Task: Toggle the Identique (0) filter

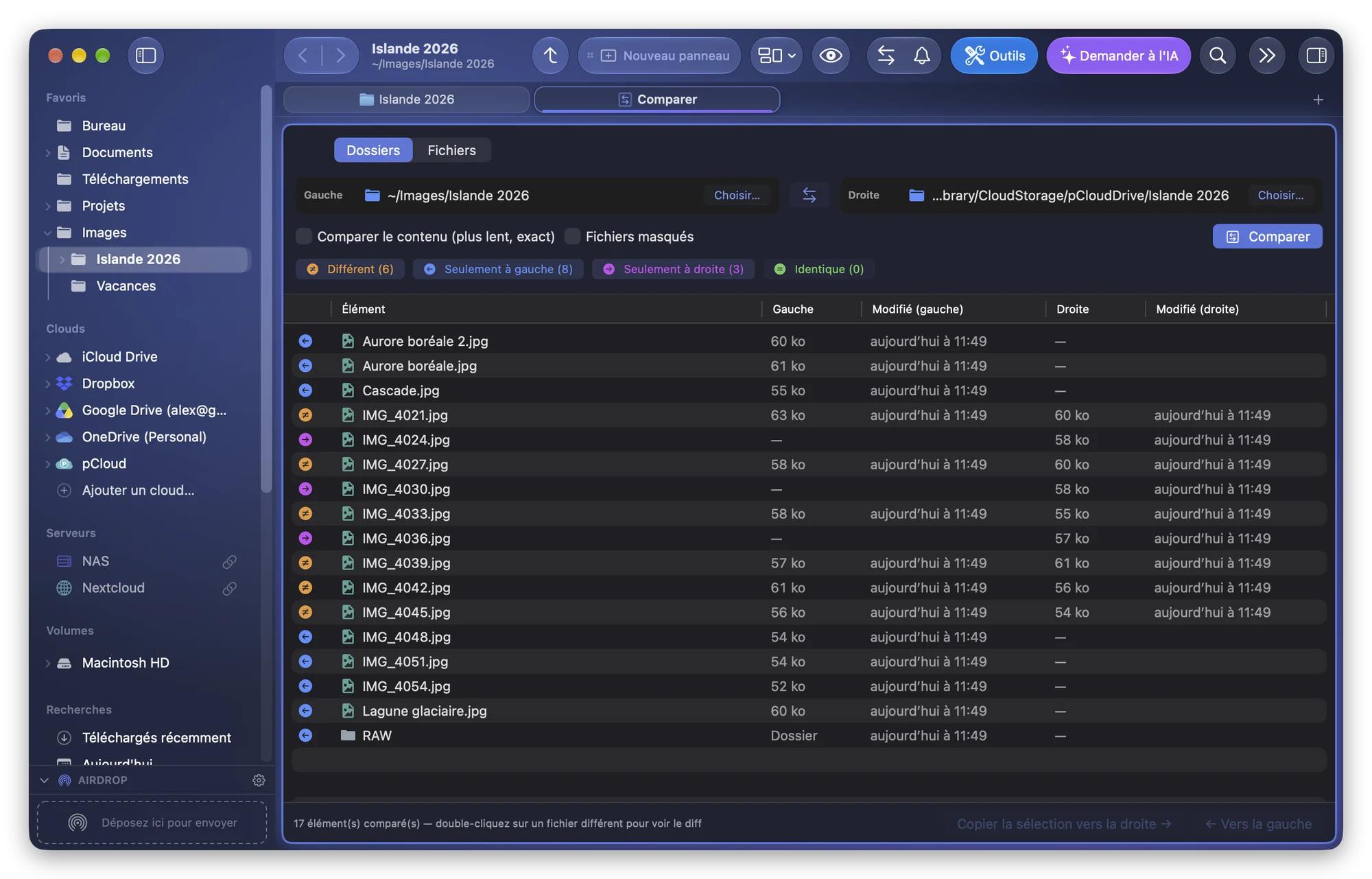Action: (818, 270)
